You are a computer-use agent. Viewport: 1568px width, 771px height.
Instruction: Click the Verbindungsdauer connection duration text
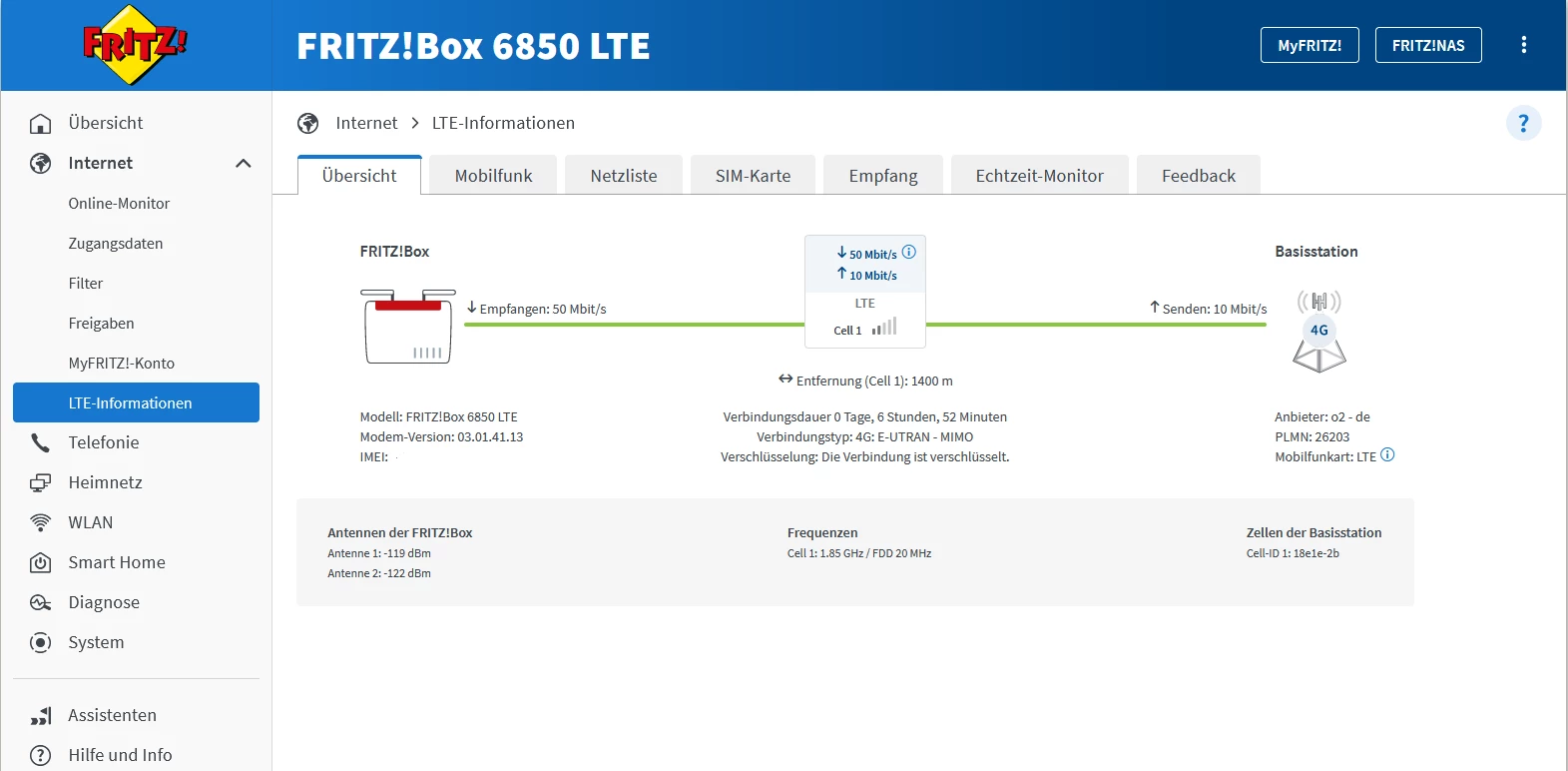click(865, 416)
